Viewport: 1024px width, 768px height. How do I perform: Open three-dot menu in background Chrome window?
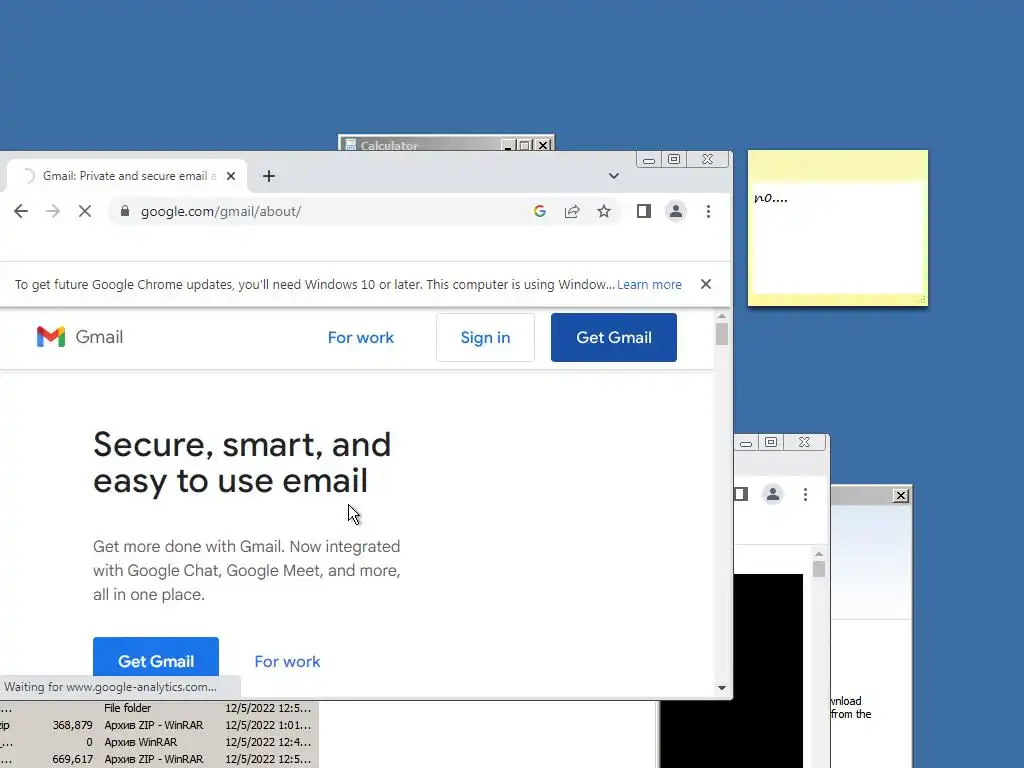pyautogui.click(x=805, y=494)
